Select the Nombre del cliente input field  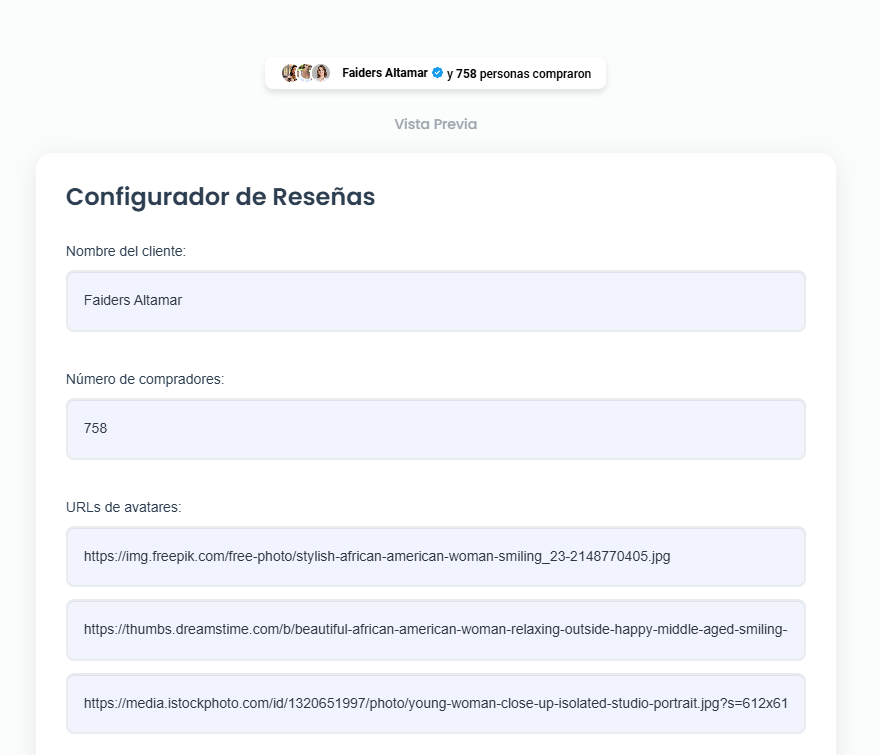[435, 300]
